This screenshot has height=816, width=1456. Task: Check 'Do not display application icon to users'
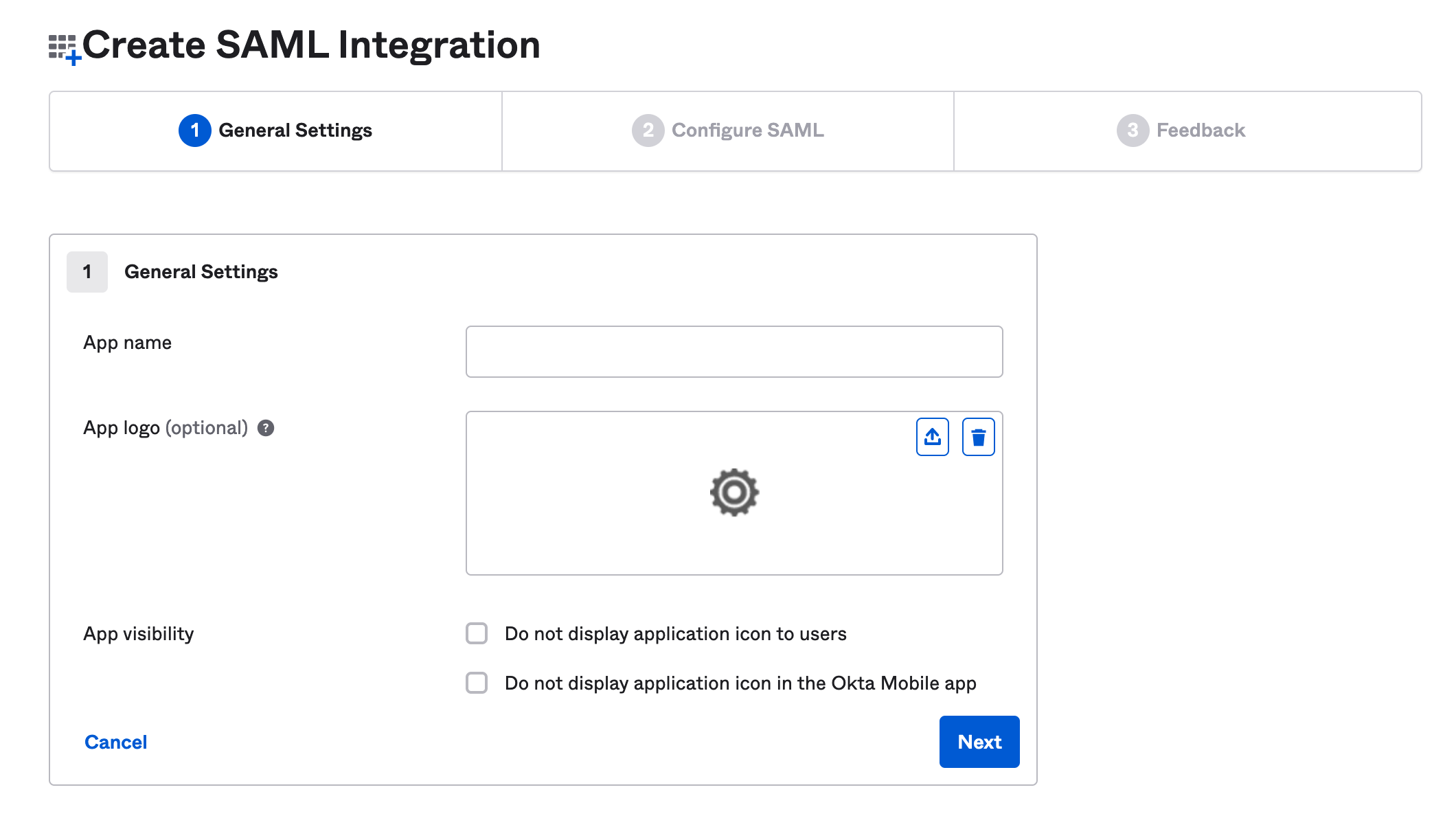click(477, 633)
